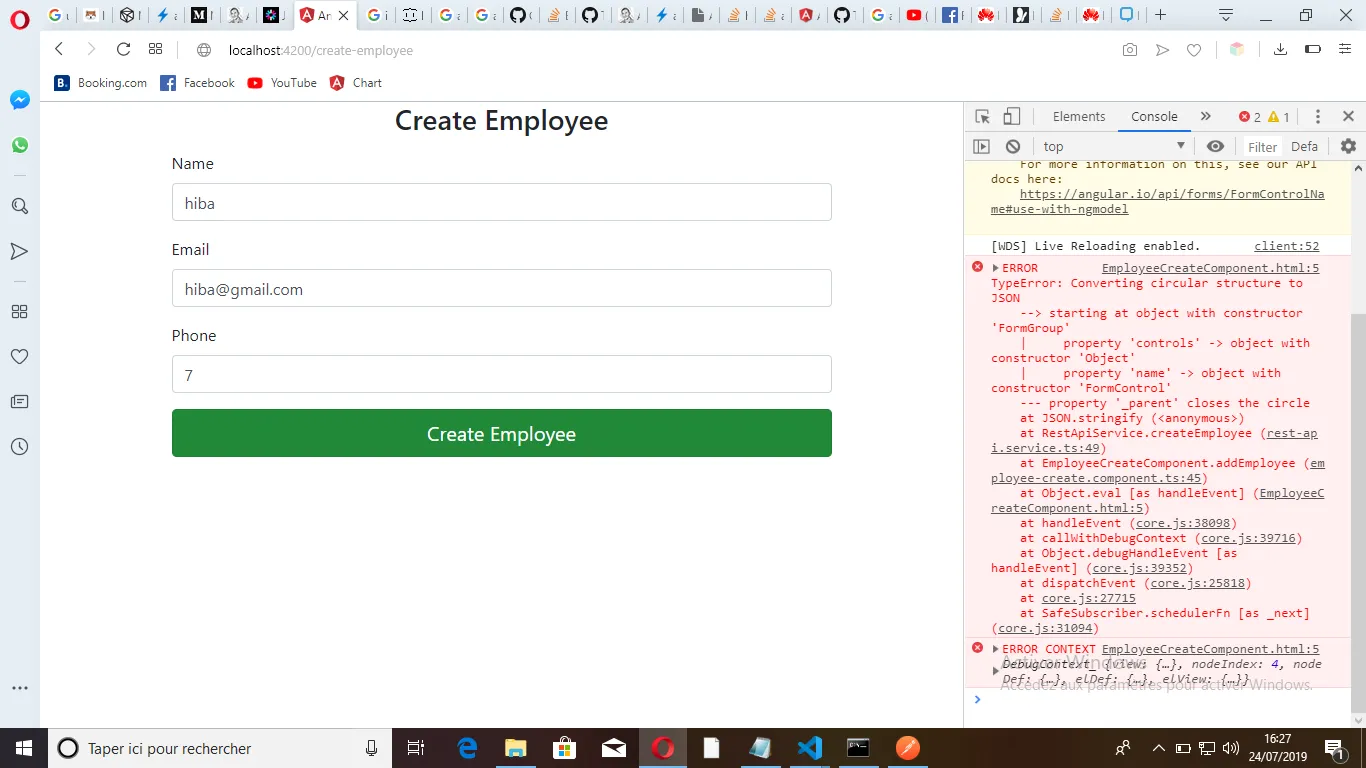This screenshot has height=768, width=1366.
Task: Toggle live expression eye icon
Action: (1215, 146)
